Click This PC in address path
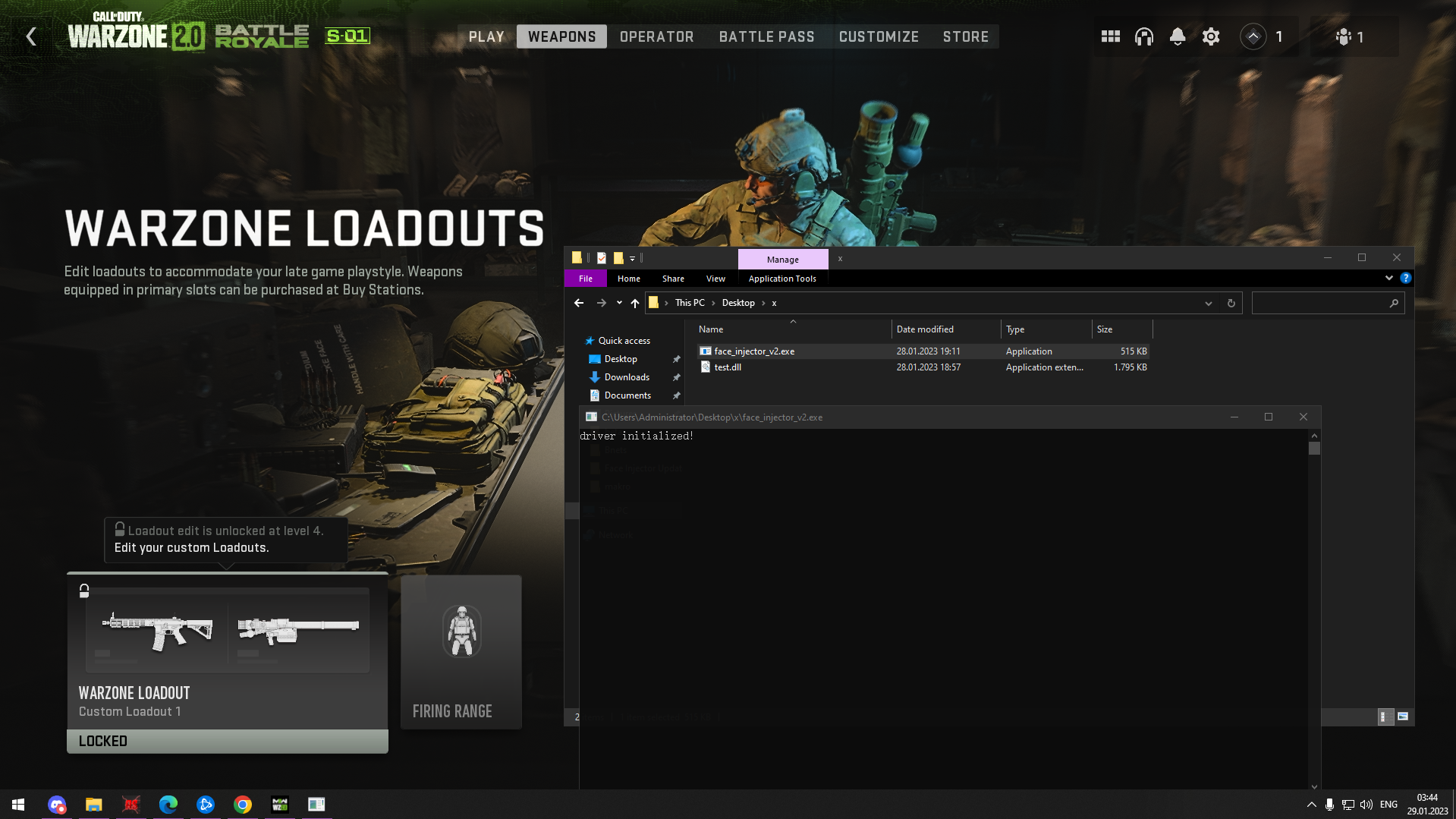 click(690, 303)
